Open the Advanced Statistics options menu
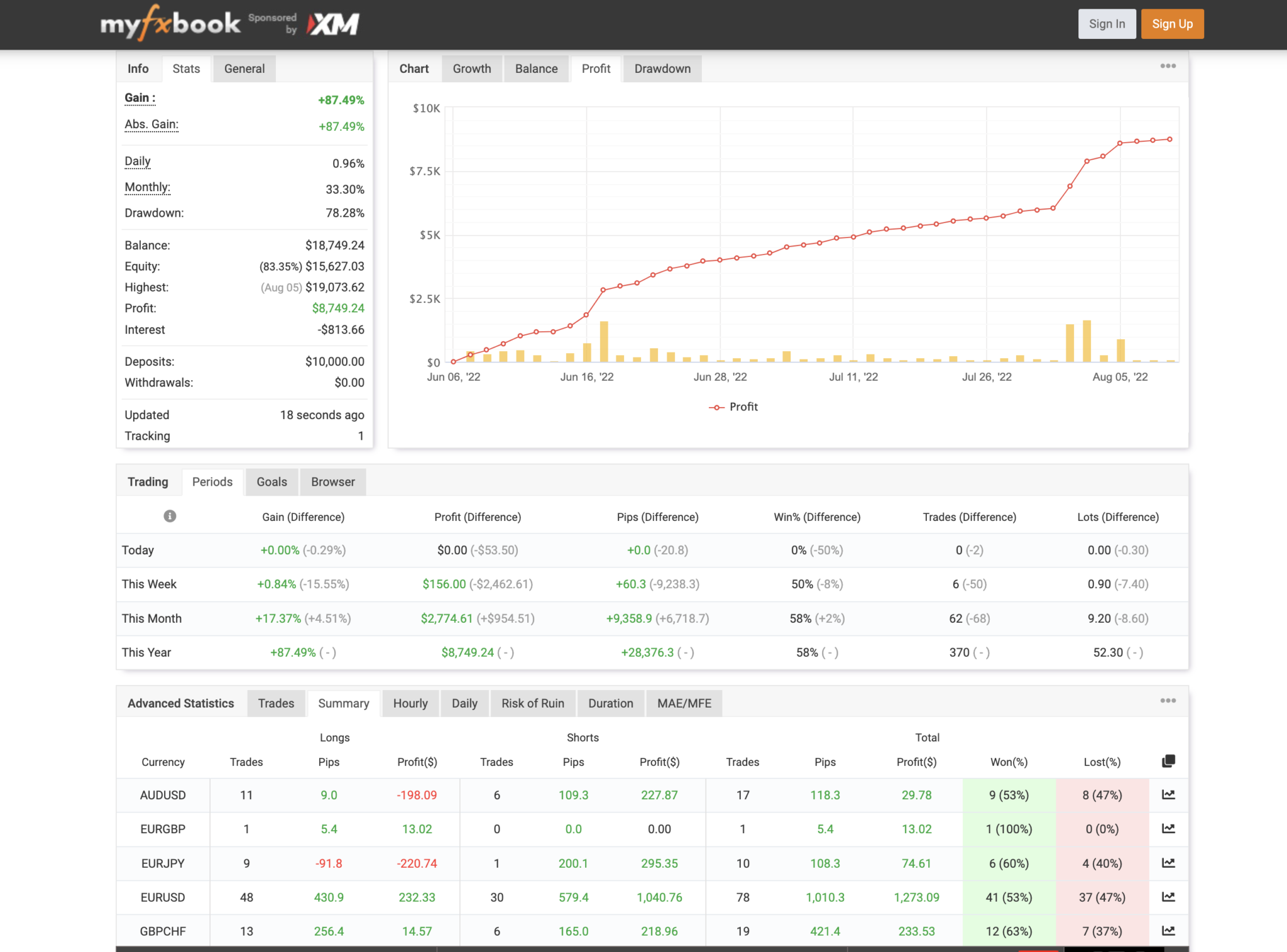Image resolution: width=1287 pixels, height=952 pixels. (x=1168, y=700)
